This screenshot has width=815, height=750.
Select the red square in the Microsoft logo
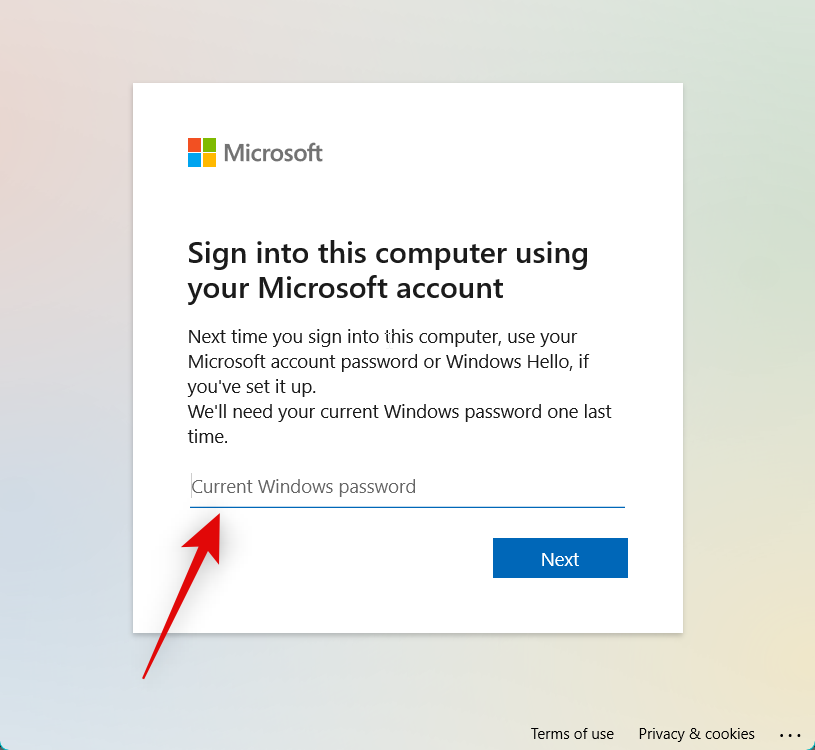pyautogui.click(x=194, y=146)
